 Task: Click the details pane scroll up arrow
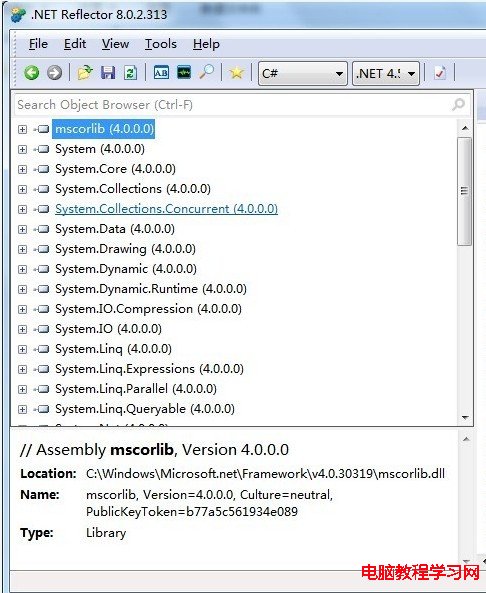[466, 439]
